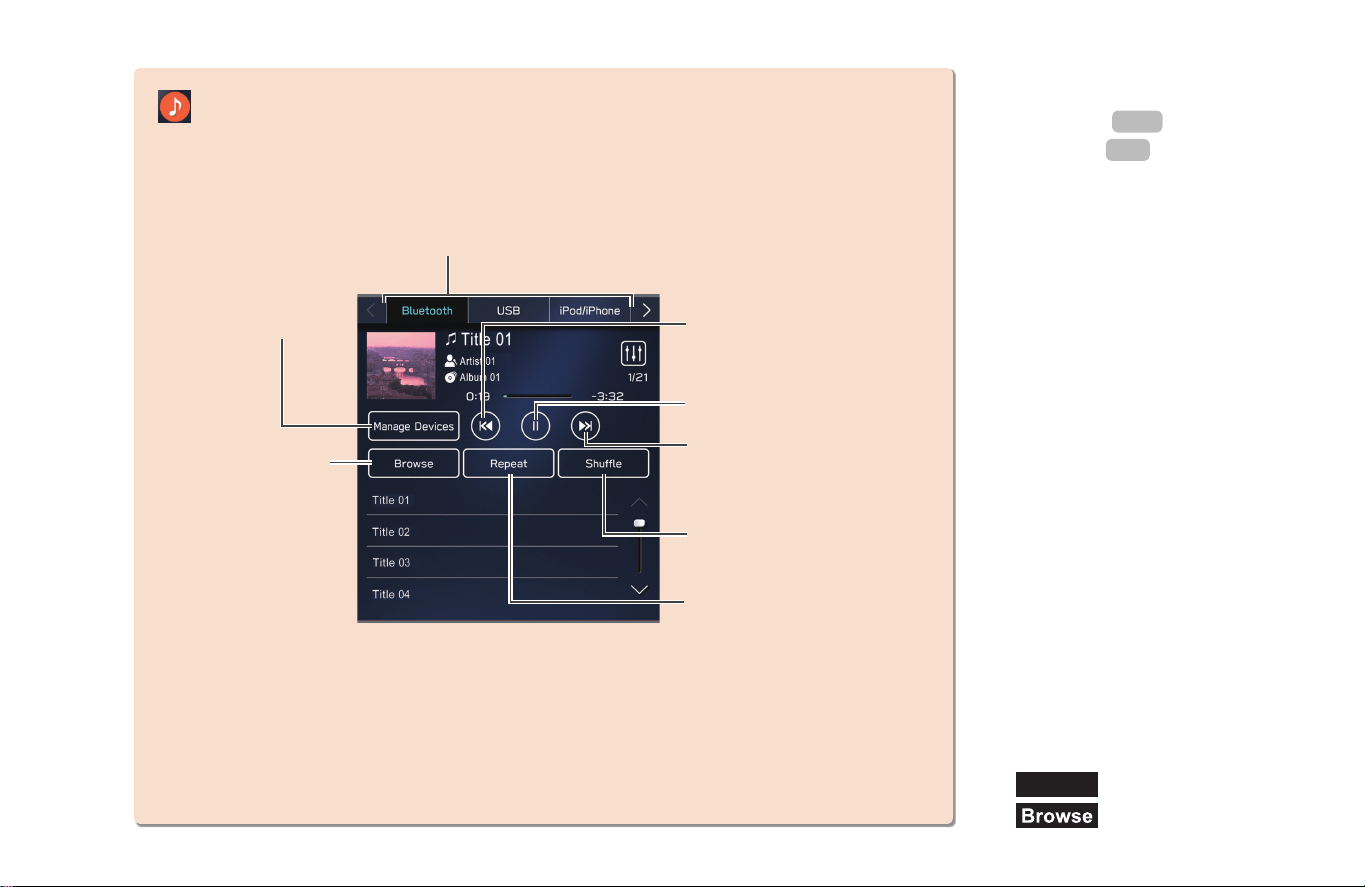
Task: Skip to the previous track
Action: 485,426
